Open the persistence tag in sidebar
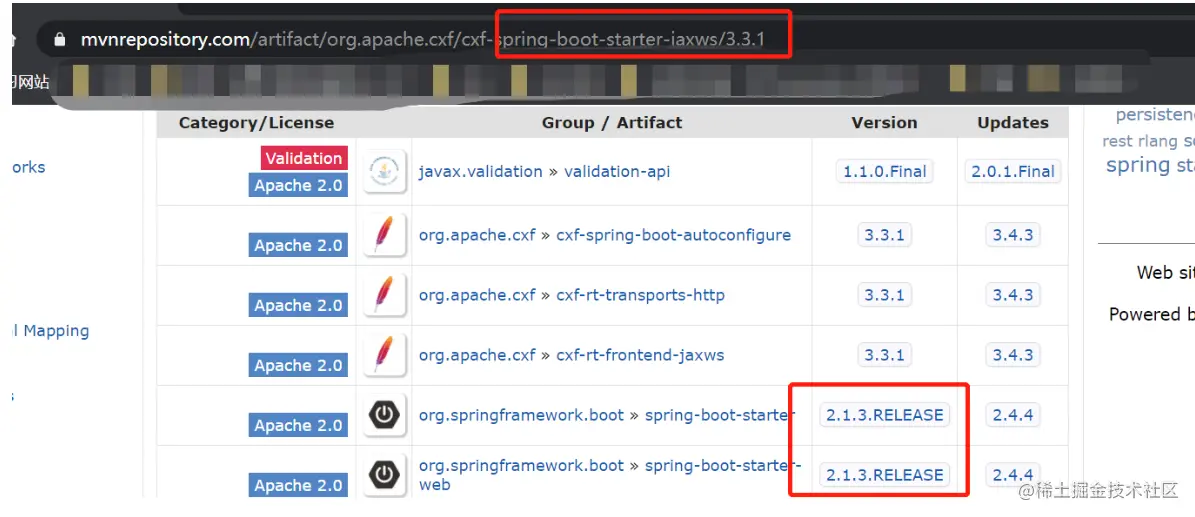Image resolution: width=1195 pixels, height=517 pixels. [x=1155, y=115]
